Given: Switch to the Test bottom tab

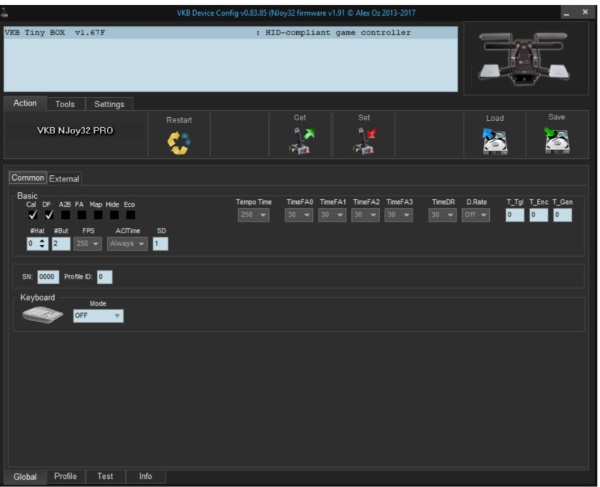Looking at the screenshot, I should [x=105, y=476].
